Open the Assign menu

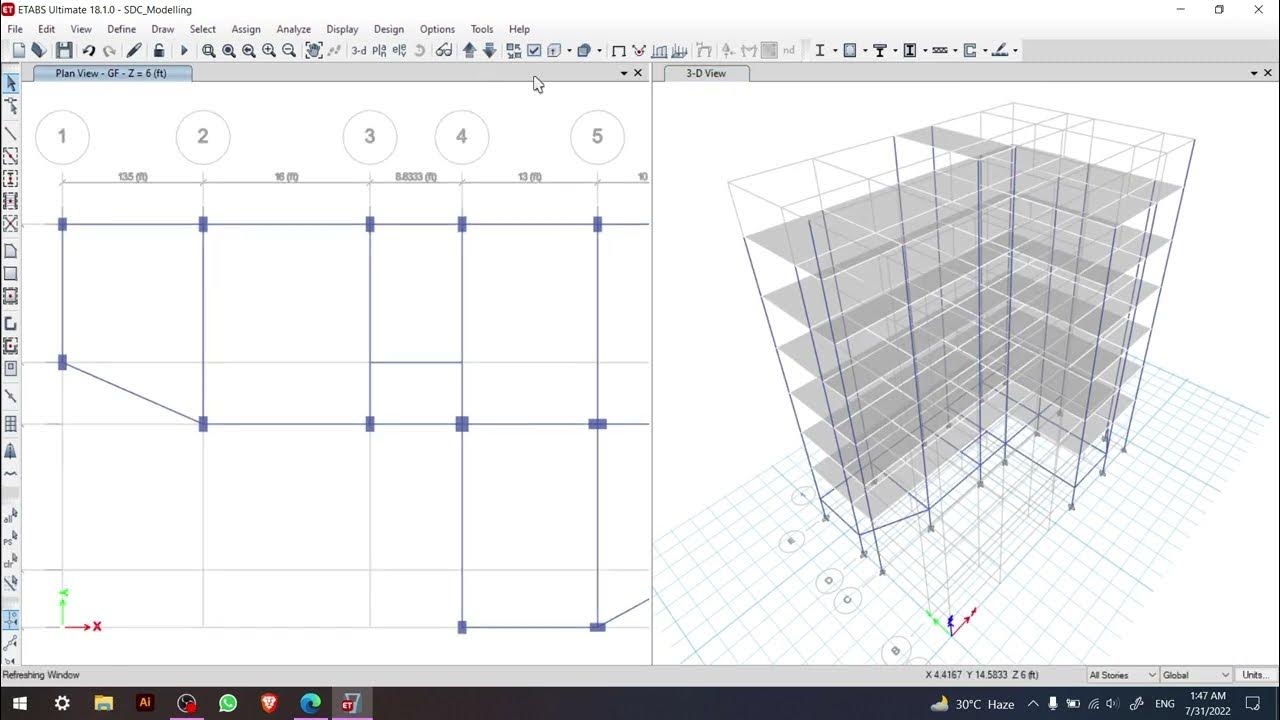[x=246, y=29]
